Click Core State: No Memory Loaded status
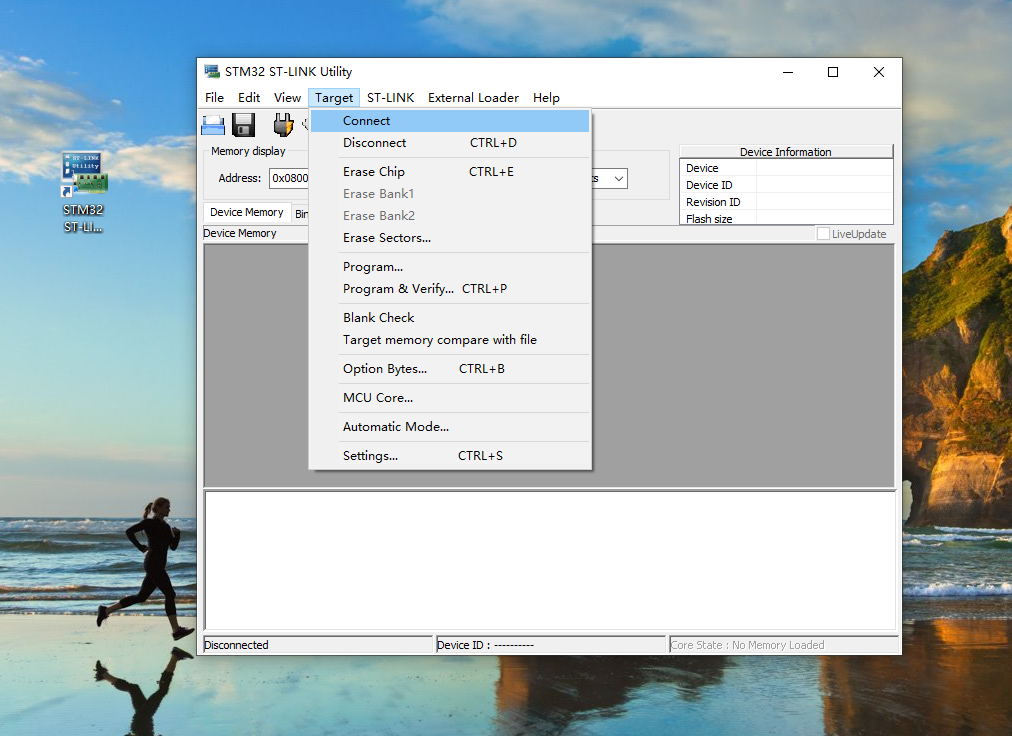The height and width of the screenshot is (736, 1012). tap(784, 645)
